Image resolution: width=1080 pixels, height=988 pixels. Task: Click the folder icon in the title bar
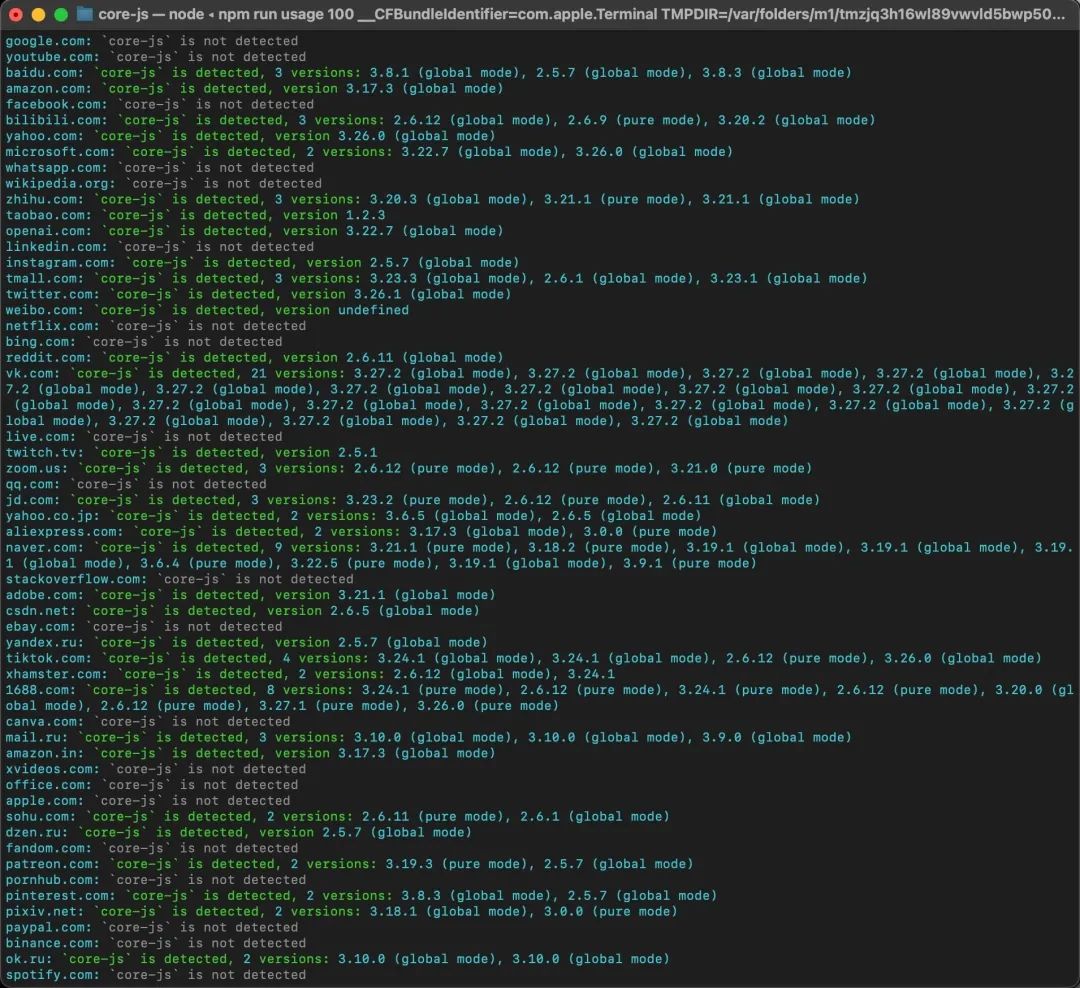pos(85,14)
